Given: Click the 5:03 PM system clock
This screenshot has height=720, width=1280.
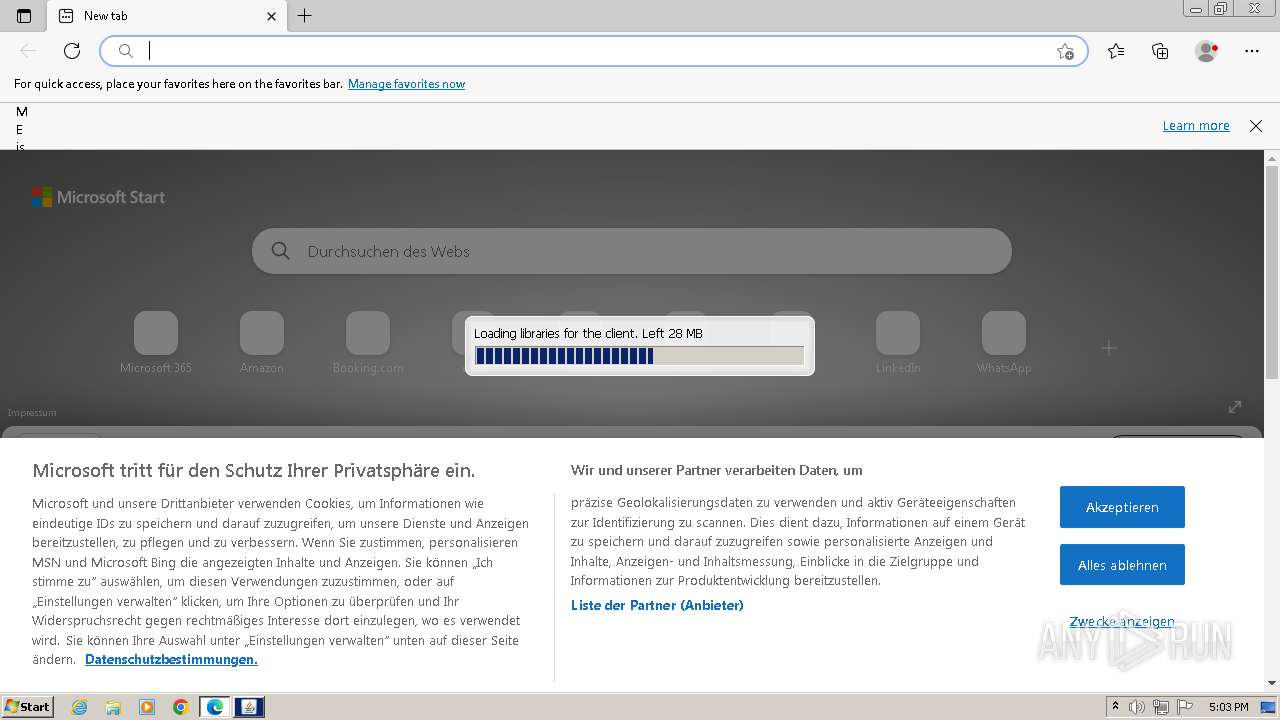Looking at the screenshot, I should [1229, 707].
